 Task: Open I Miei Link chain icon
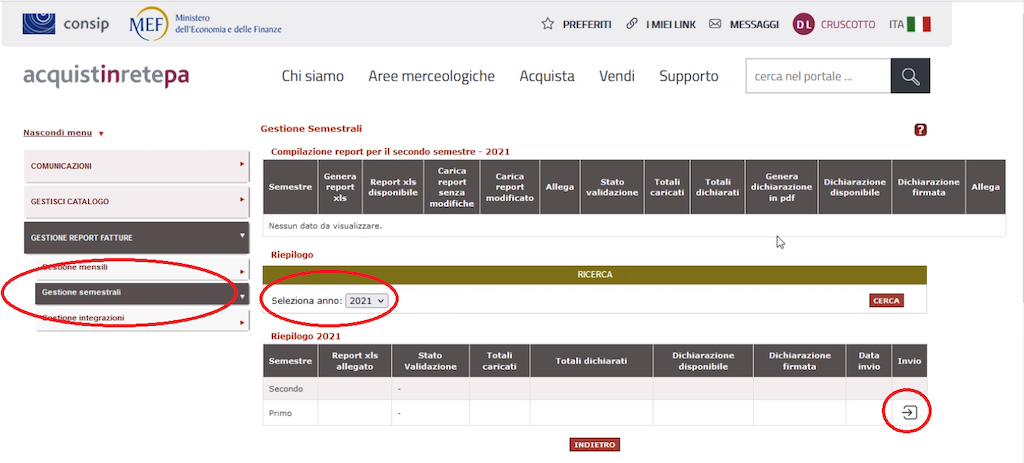tap(631, 24)
